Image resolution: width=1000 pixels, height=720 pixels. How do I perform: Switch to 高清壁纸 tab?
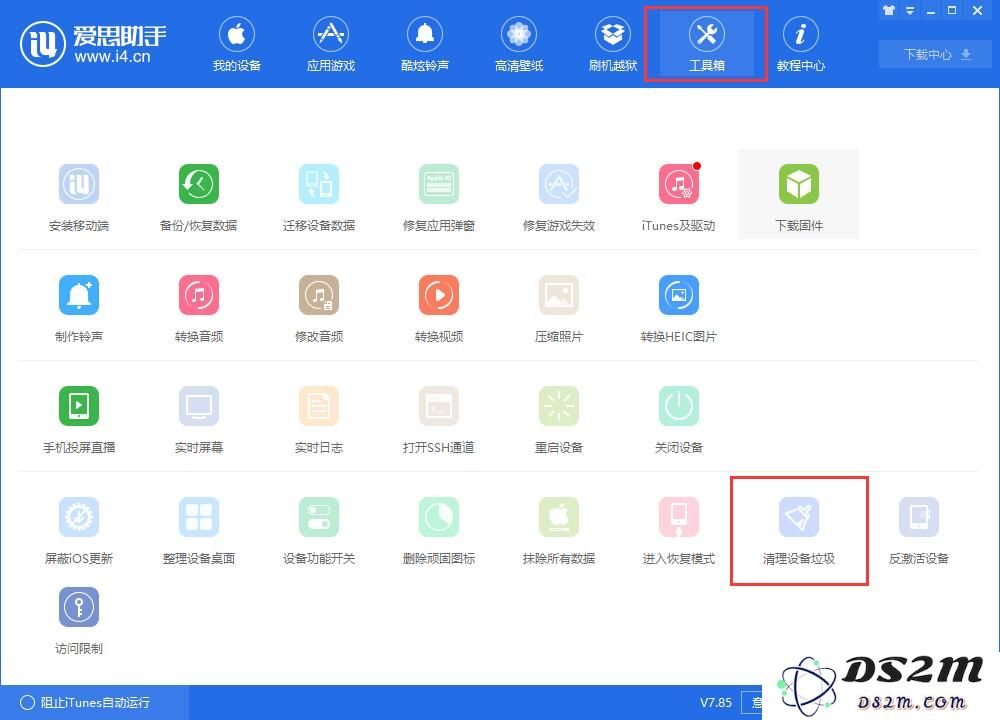[518, 44]
